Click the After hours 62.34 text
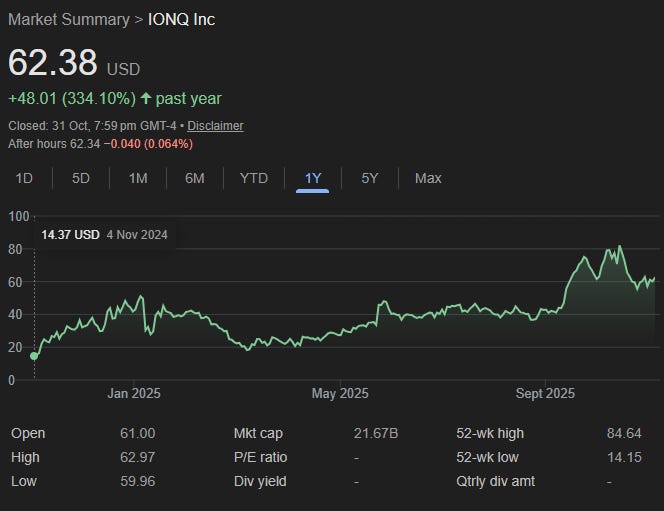This screenshot has width=664, height=511. coord(54,144)
